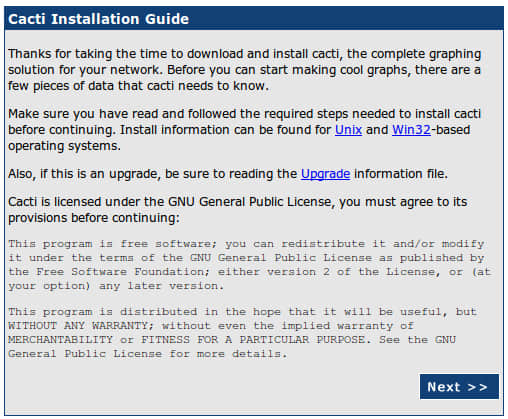Viewport: 508px width, 419px height.
Task: Click the 'Also, if this is an upgrade' text
Action: 228,174
